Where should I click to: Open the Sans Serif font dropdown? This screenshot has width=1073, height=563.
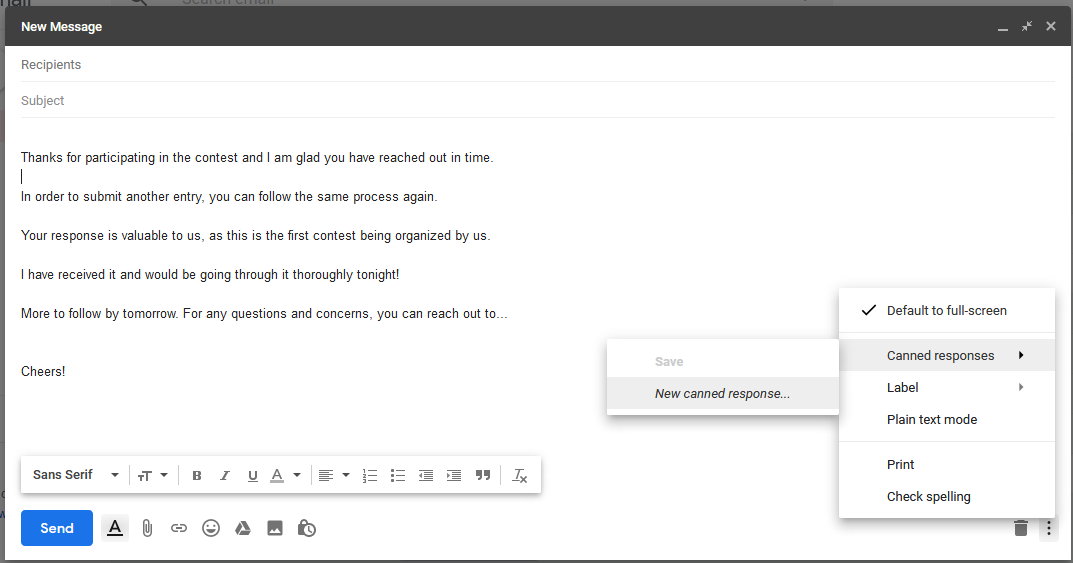(x=76, y=475)
